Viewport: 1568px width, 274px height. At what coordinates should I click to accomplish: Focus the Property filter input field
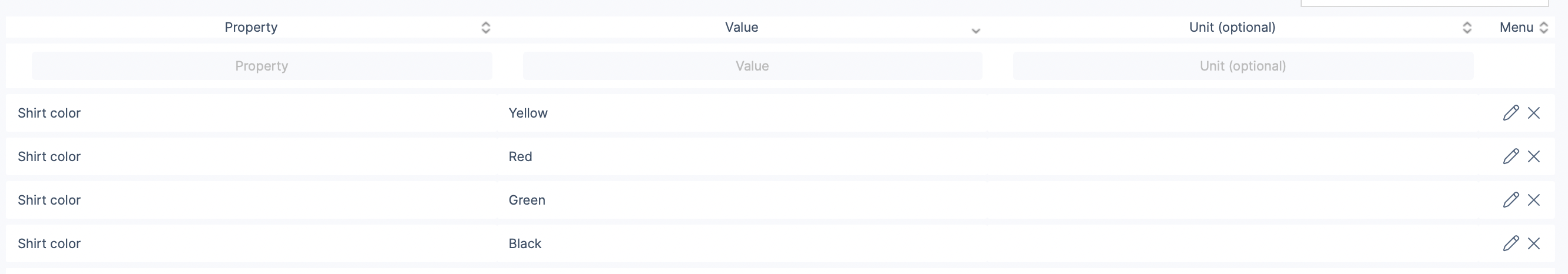point(262,66)
